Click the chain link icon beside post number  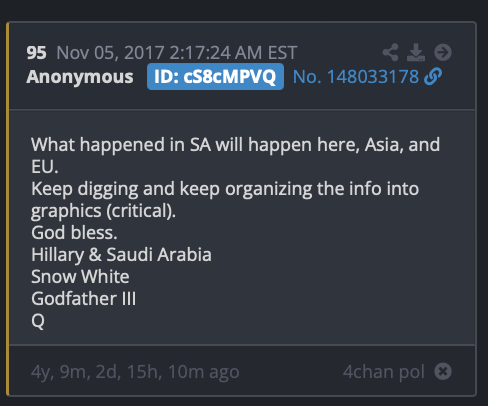tap(433, 76)
